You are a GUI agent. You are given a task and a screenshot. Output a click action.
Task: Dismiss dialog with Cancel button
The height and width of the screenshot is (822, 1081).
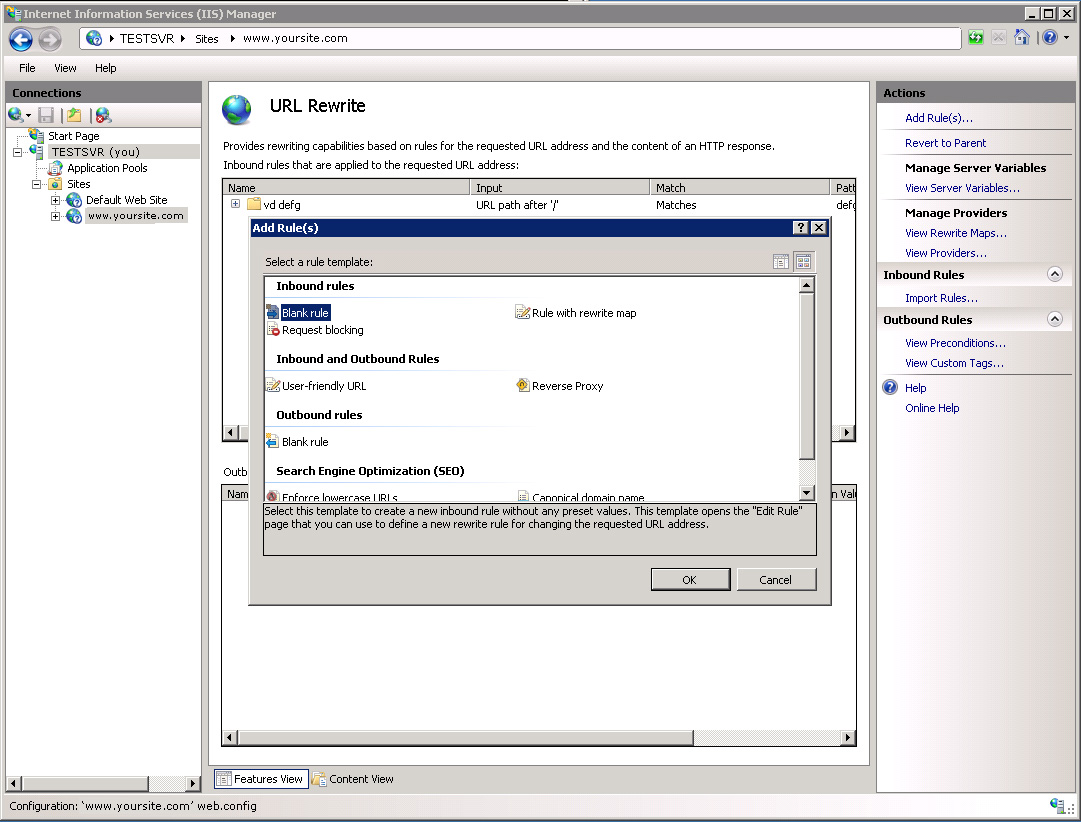pyautogui.click(x=776, y=579)
